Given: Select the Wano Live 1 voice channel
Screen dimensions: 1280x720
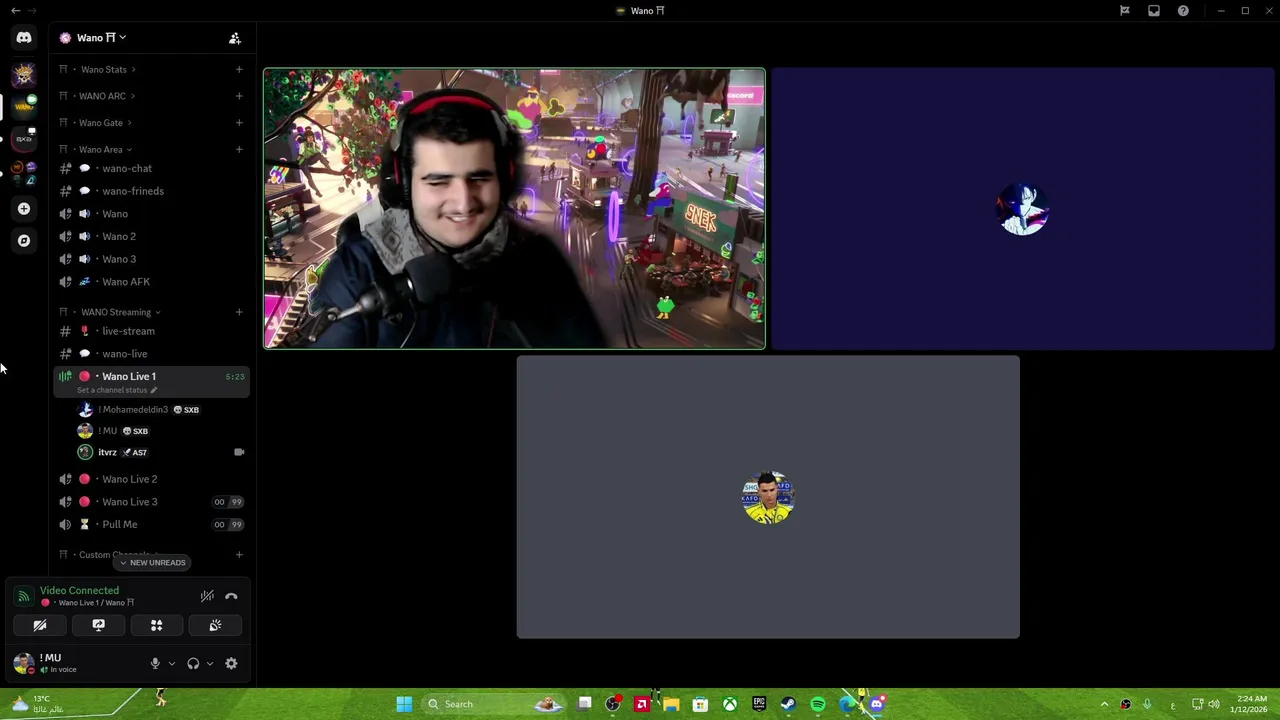Looking at the screenshot, I should tap(150, 380).
